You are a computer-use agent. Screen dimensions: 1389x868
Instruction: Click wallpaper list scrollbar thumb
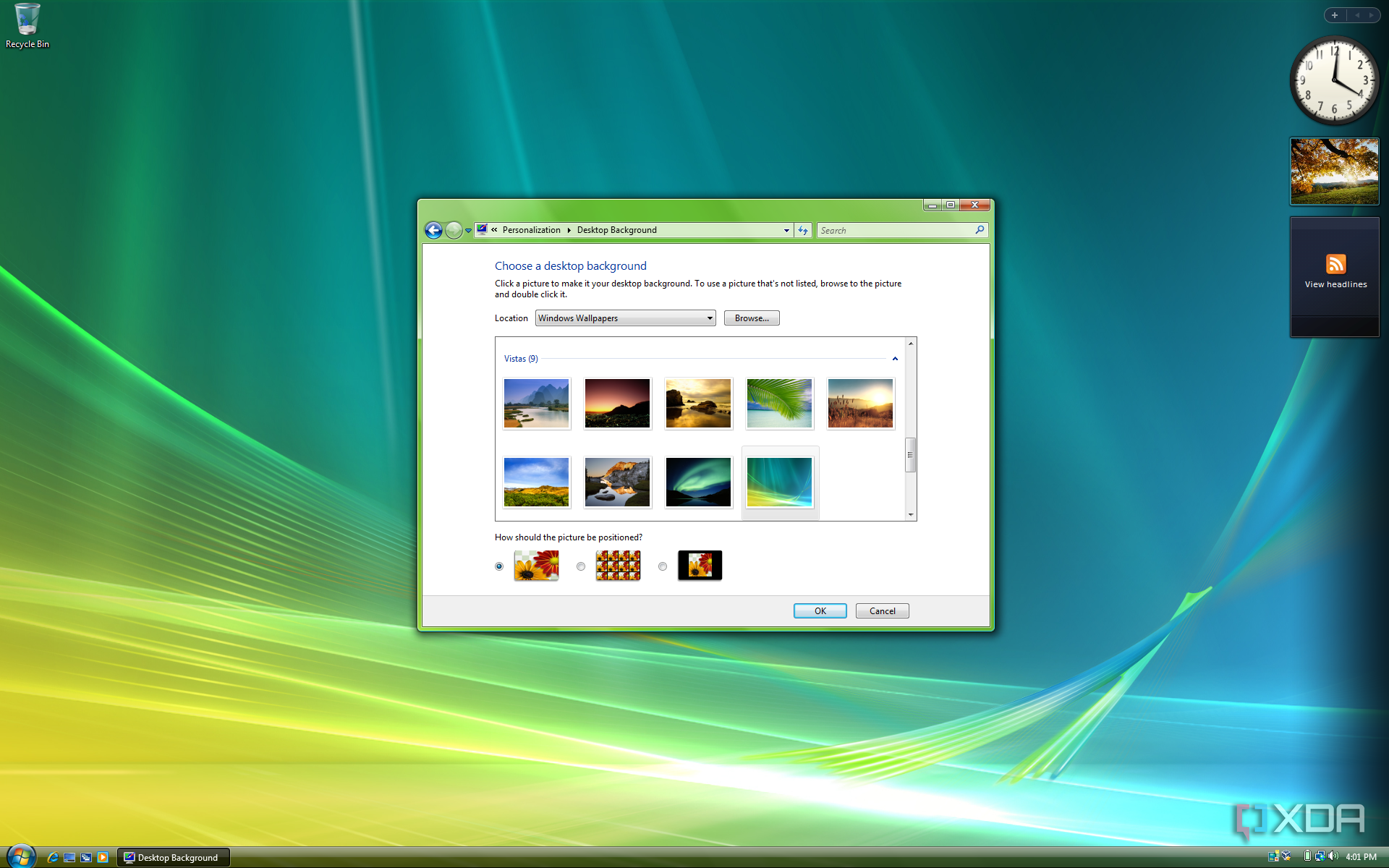coord(911,455)
